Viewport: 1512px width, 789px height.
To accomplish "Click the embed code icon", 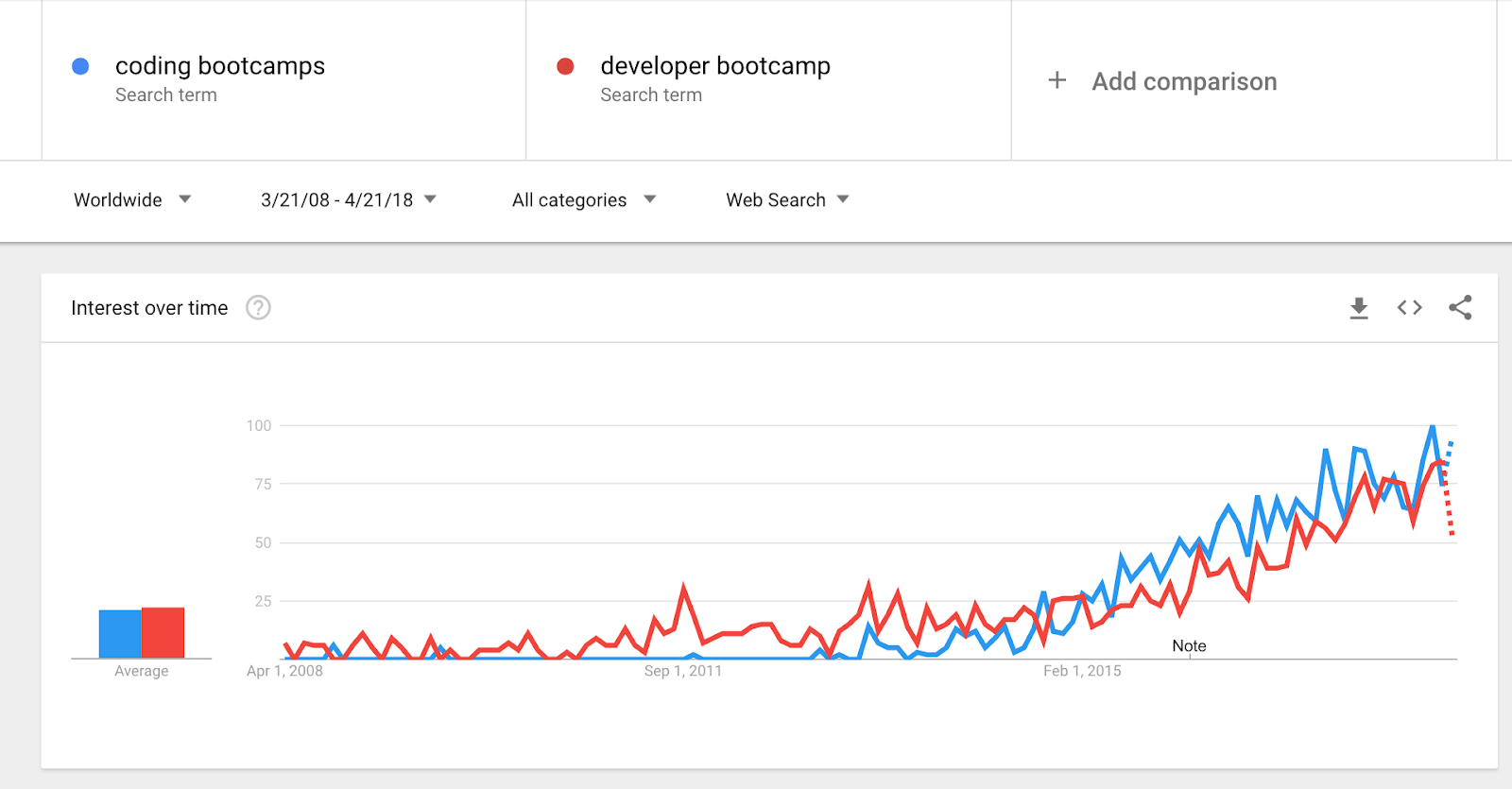I will point(1410,308).
